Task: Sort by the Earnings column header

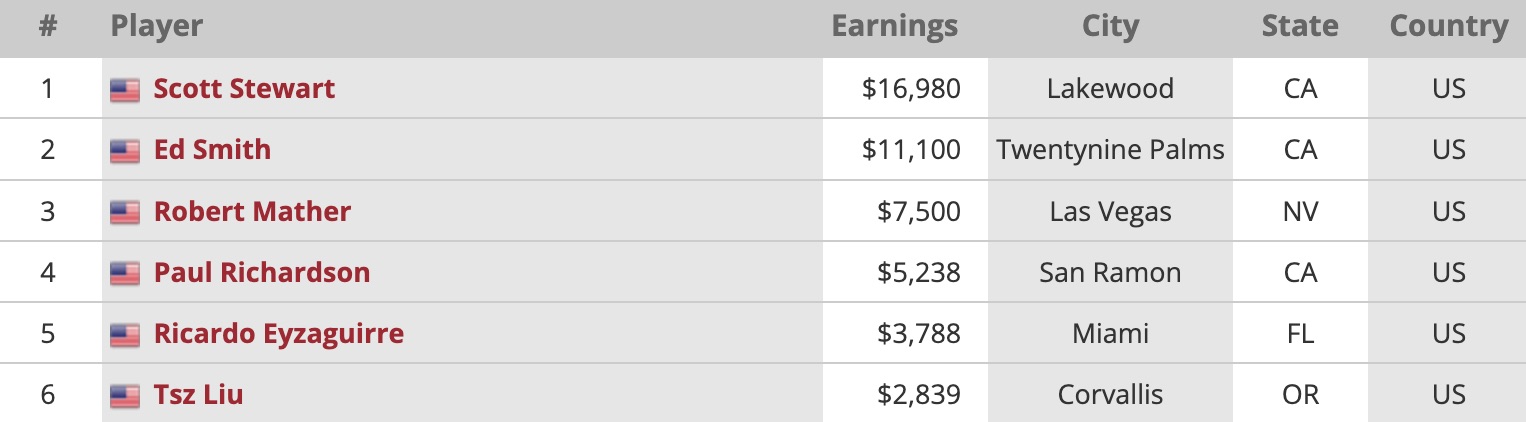Action: (894, 27)
